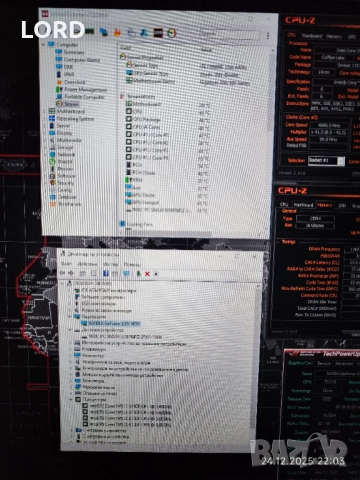Open the Помощ menu in Device Manager
The height and width of the screenshot is (480, 360).
(x=132, y=264)
